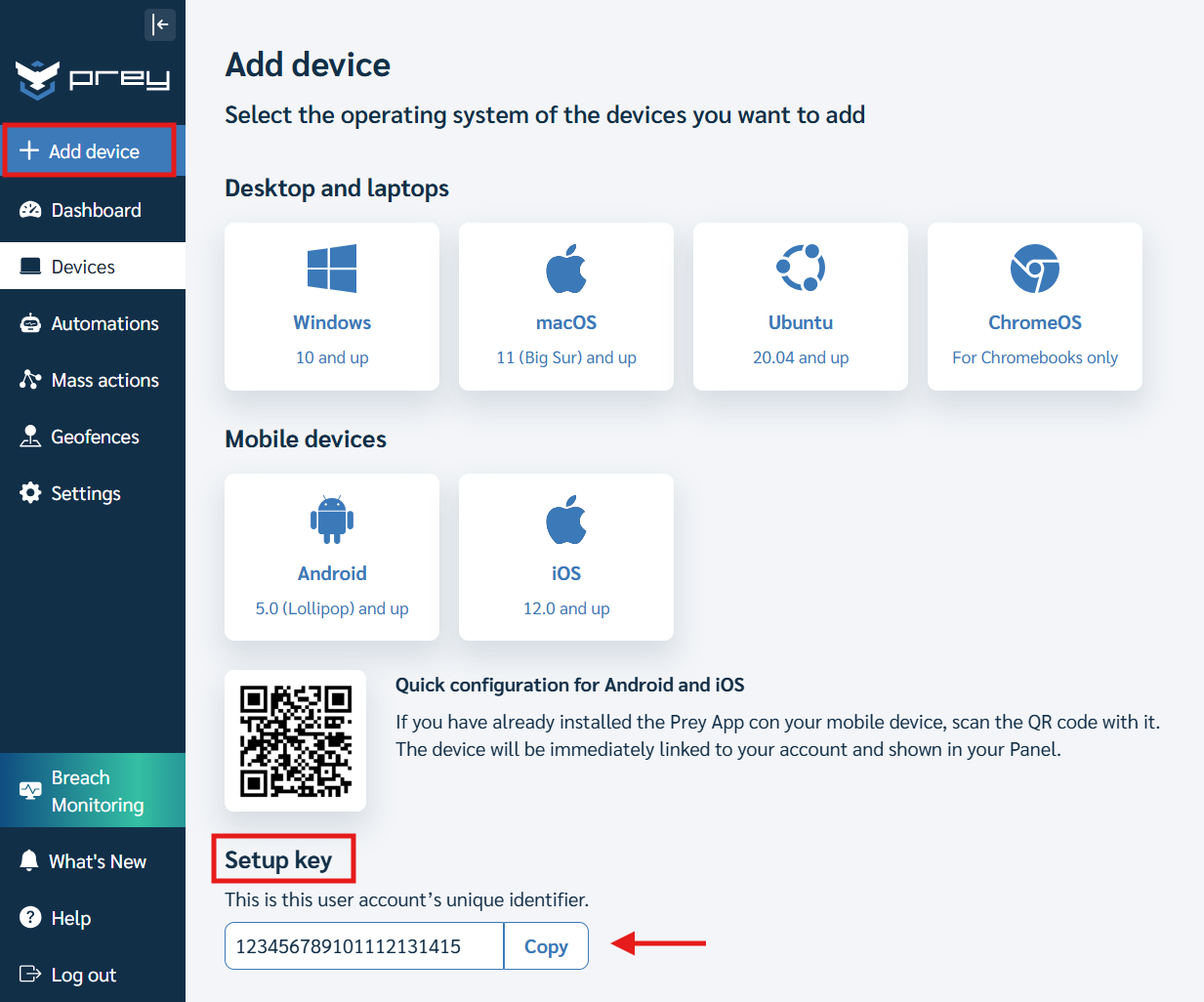Click the What's New bell icon
This screenshot has width=1204, height=1002.
(x=29, y=861)
